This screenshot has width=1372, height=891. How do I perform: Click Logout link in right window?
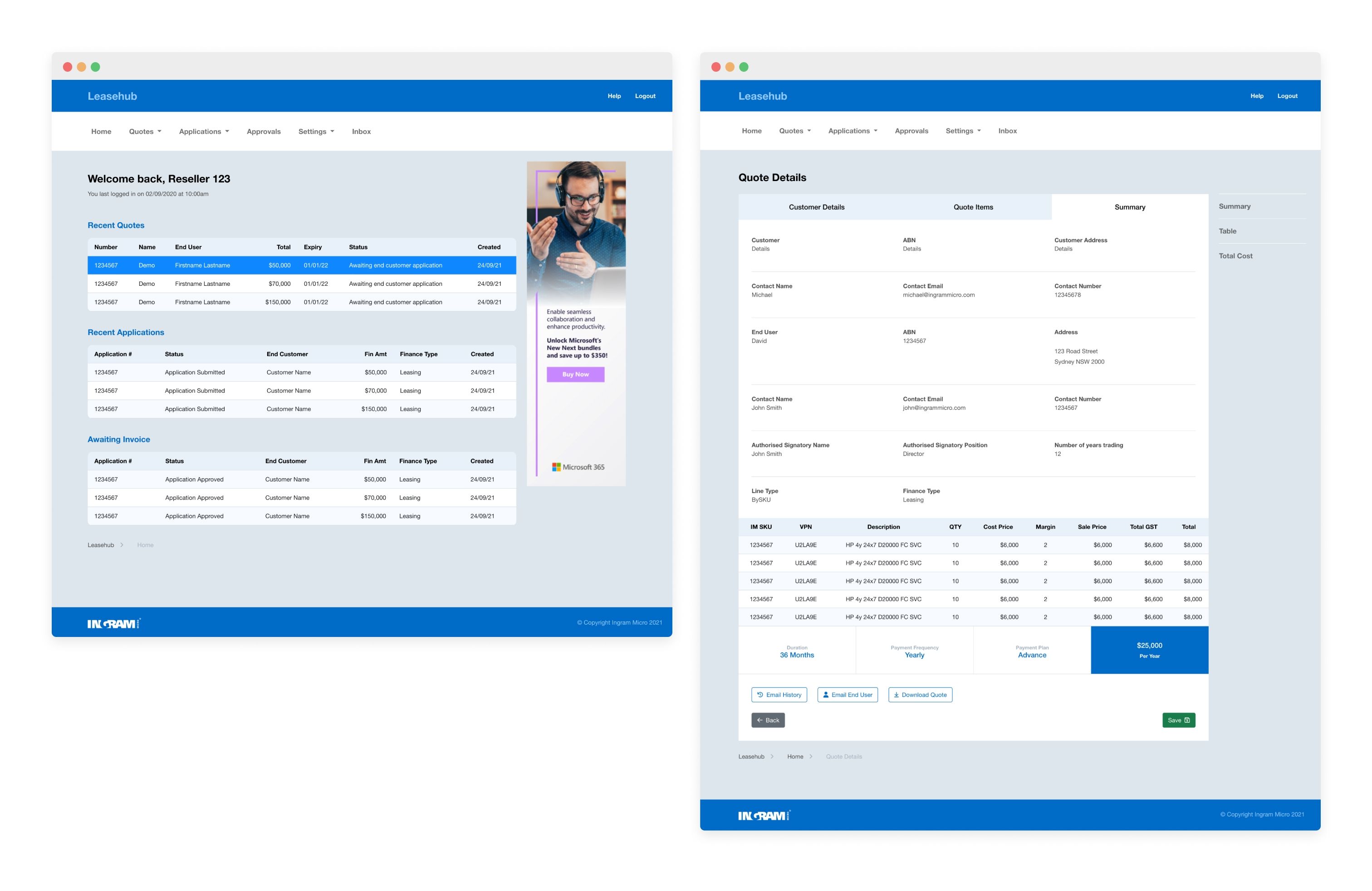[x=1287, y=96]
